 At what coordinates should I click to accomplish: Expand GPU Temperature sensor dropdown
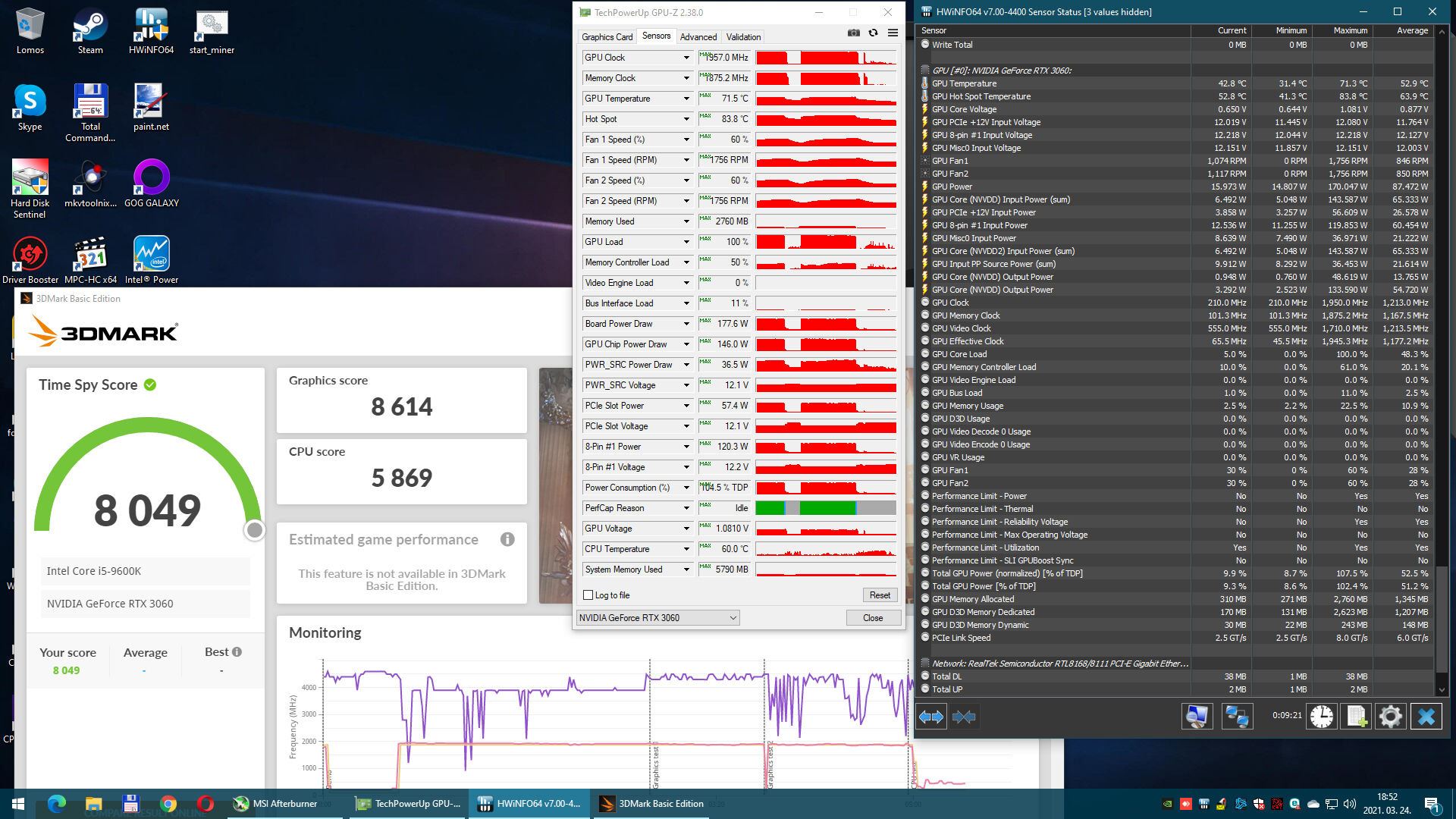click(x=686, y=99)
